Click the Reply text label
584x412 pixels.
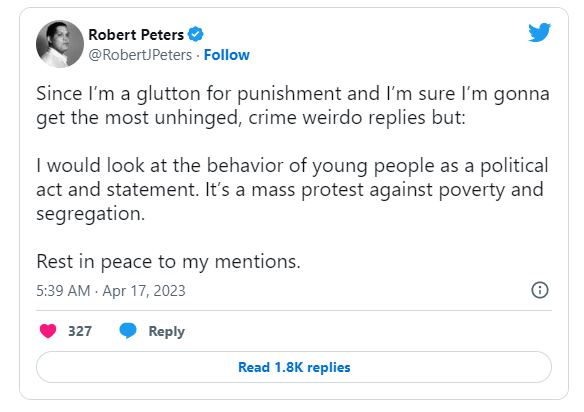(166, 331)
